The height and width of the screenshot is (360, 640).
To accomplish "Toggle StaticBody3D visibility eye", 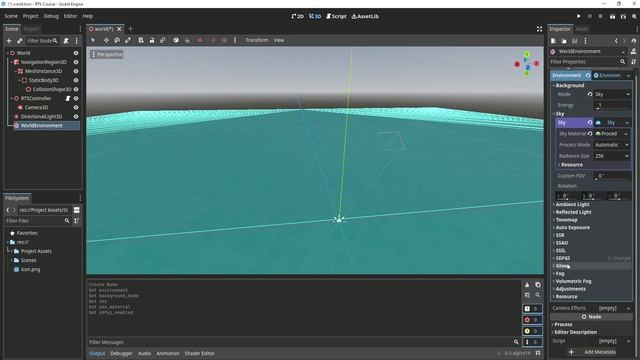I will click(x=76, y=80).
